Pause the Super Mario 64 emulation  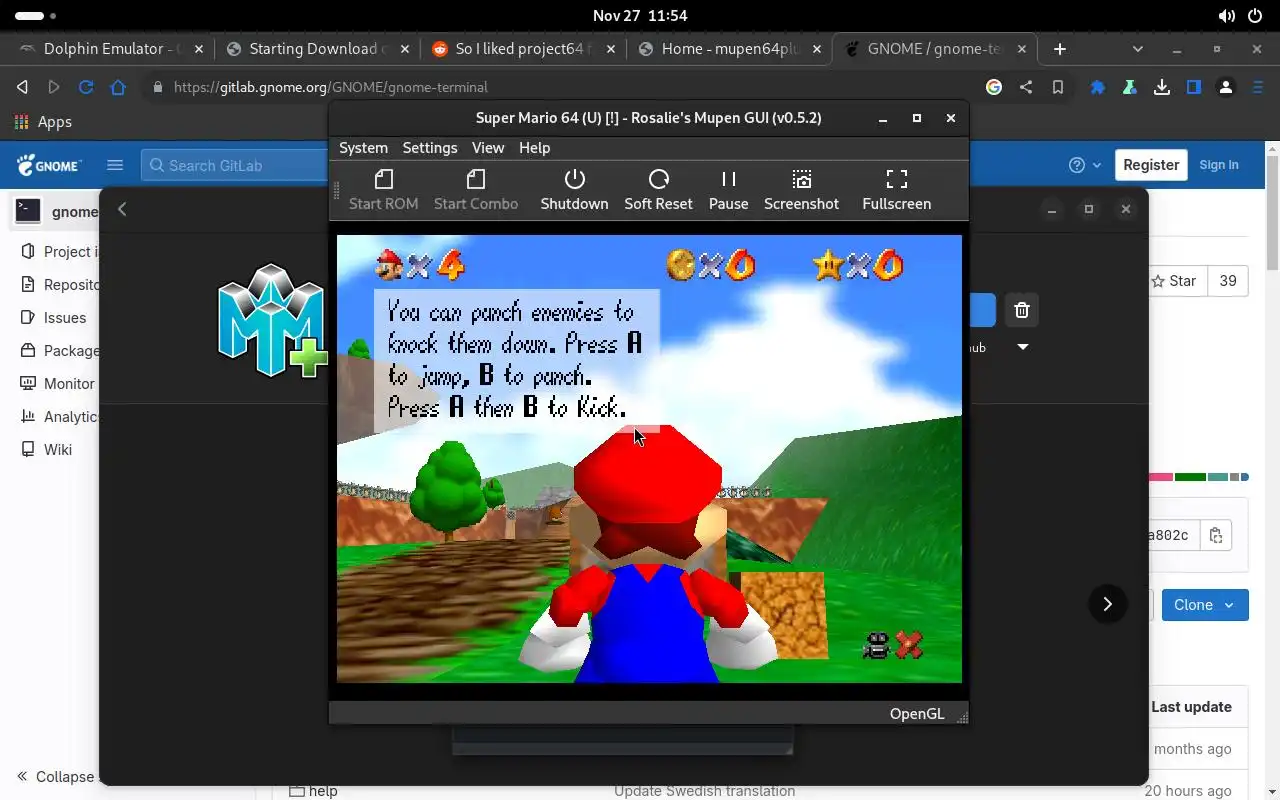(x=728, y=190)
